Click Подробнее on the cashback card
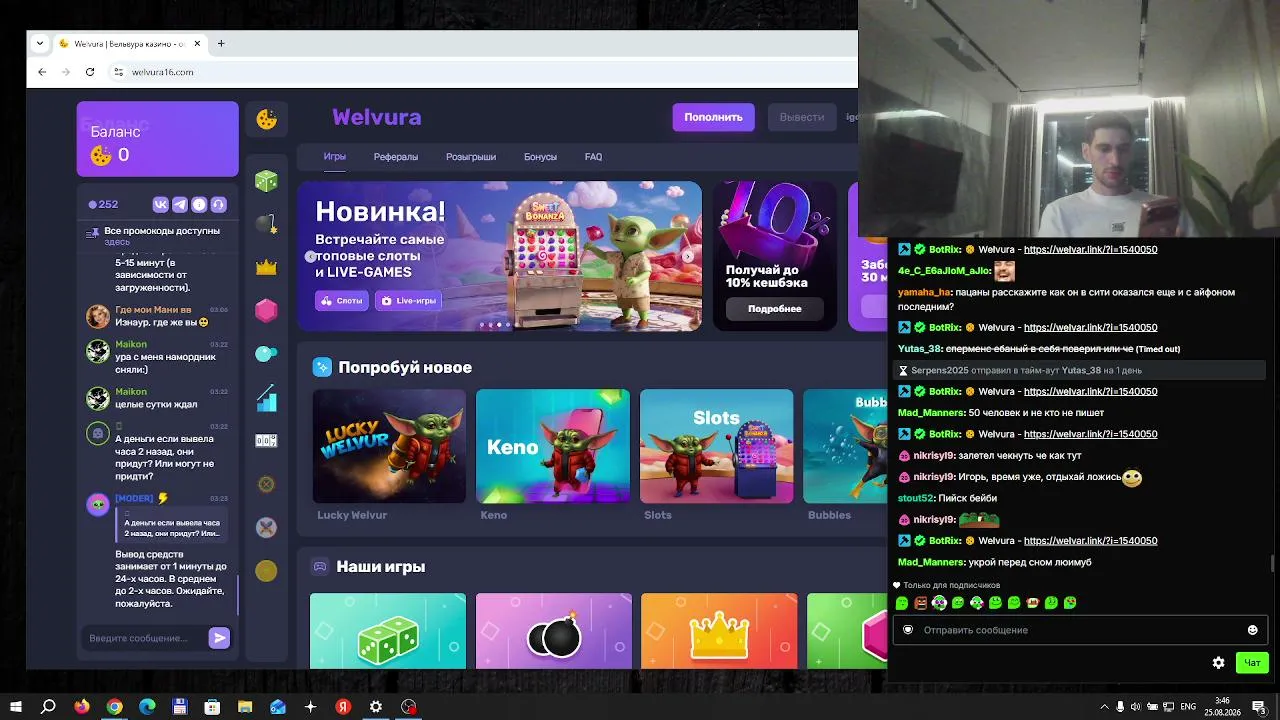Screen dimensions: 1280x720 click(x=775, y=309)
